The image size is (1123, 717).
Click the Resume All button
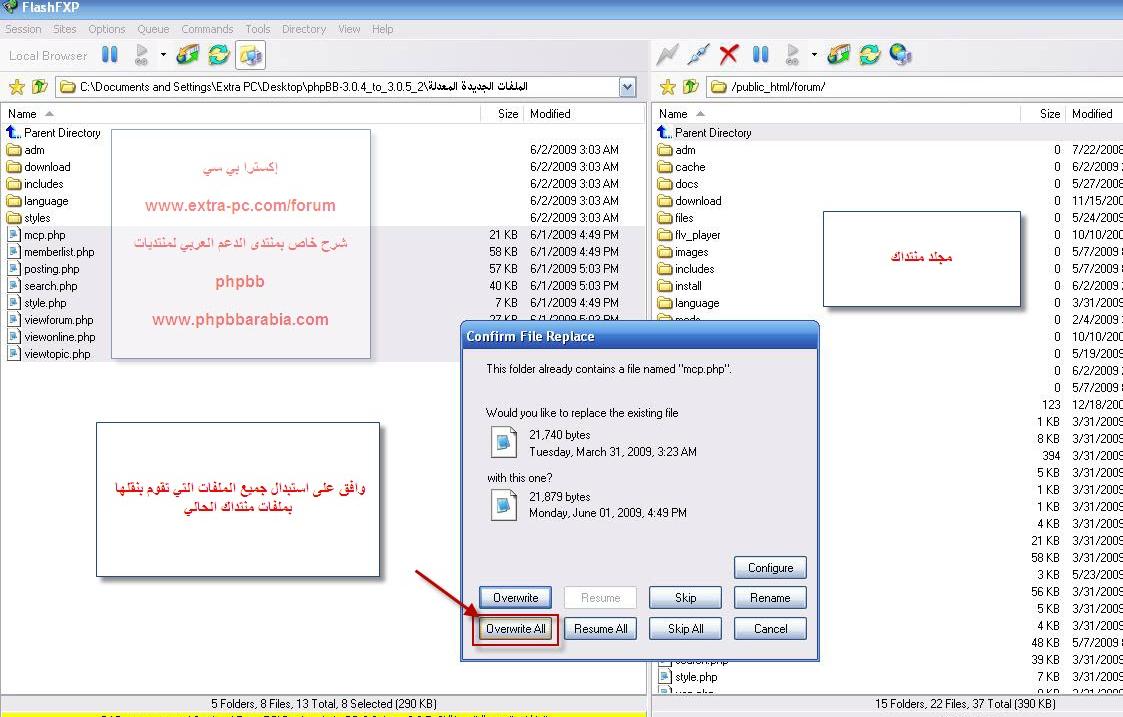pyautogui.click(x=600, y=629)
